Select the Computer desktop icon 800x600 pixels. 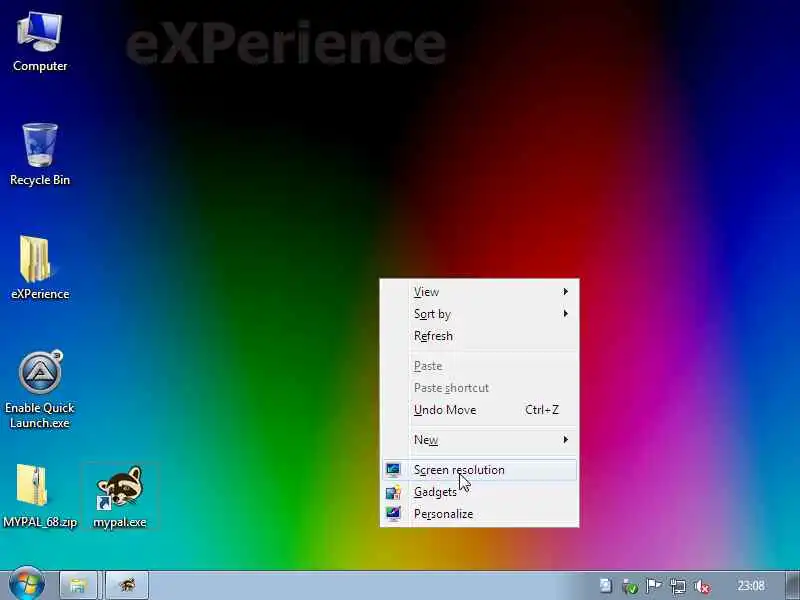pos(40,42)
